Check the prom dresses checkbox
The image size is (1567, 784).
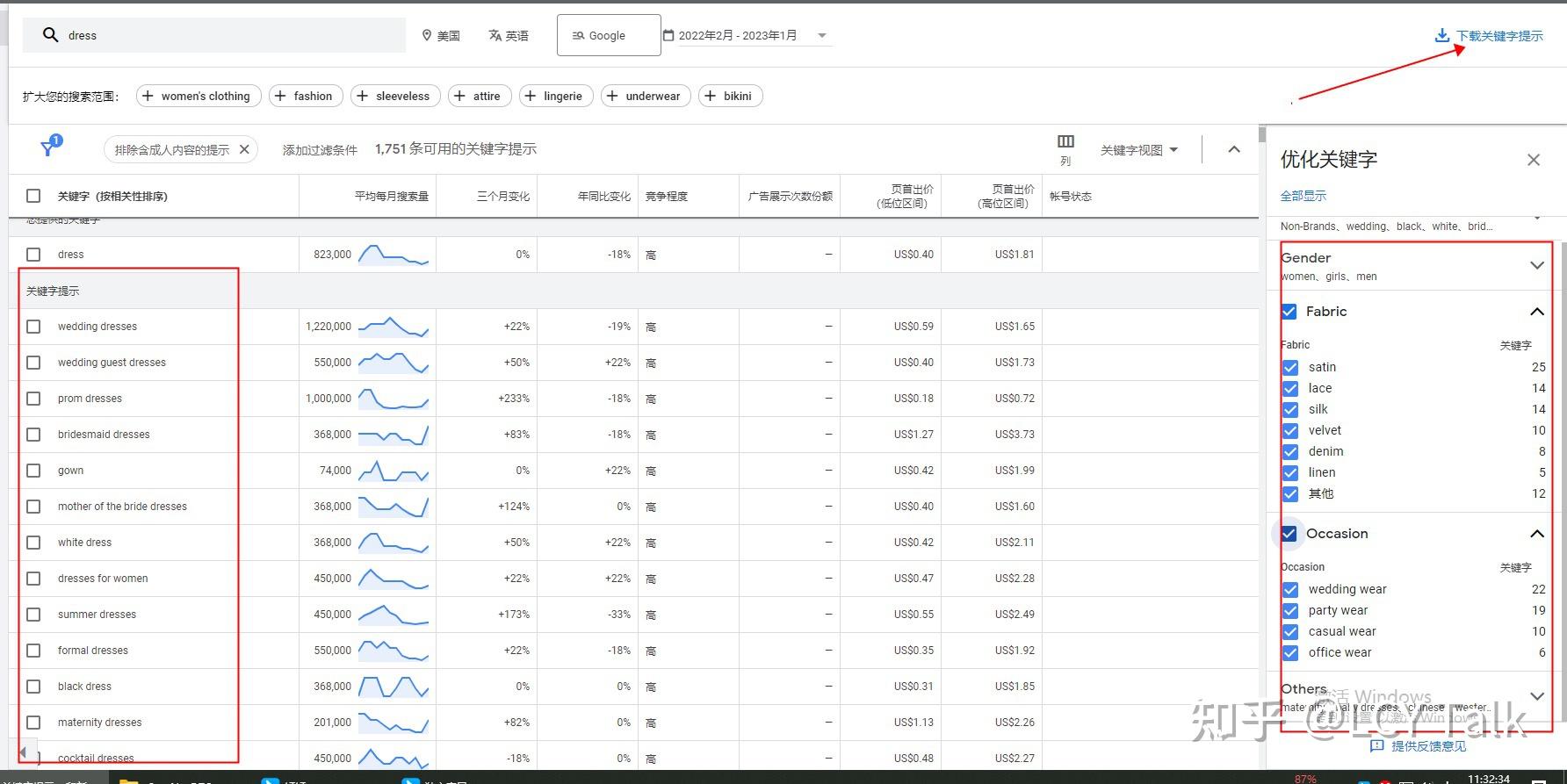tap(33, 399)
